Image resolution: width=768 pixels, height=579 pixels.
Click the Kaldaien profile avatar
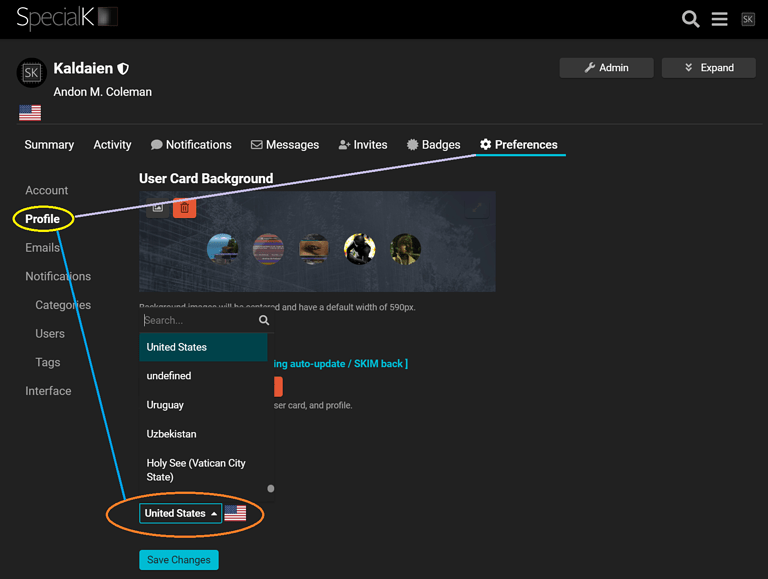32,73
